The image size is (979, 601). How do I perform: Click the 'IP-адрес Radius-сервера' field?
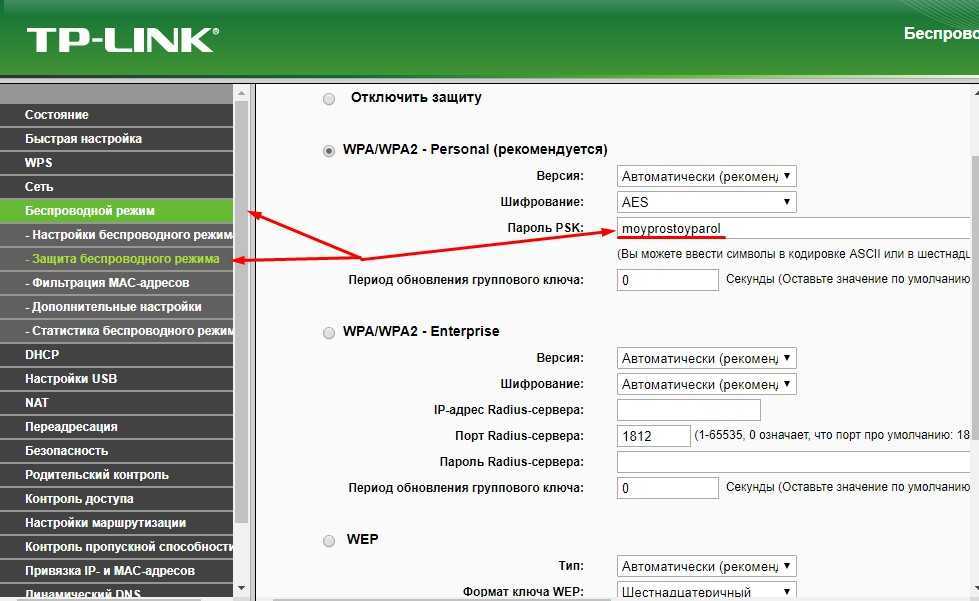coord(688,410)
